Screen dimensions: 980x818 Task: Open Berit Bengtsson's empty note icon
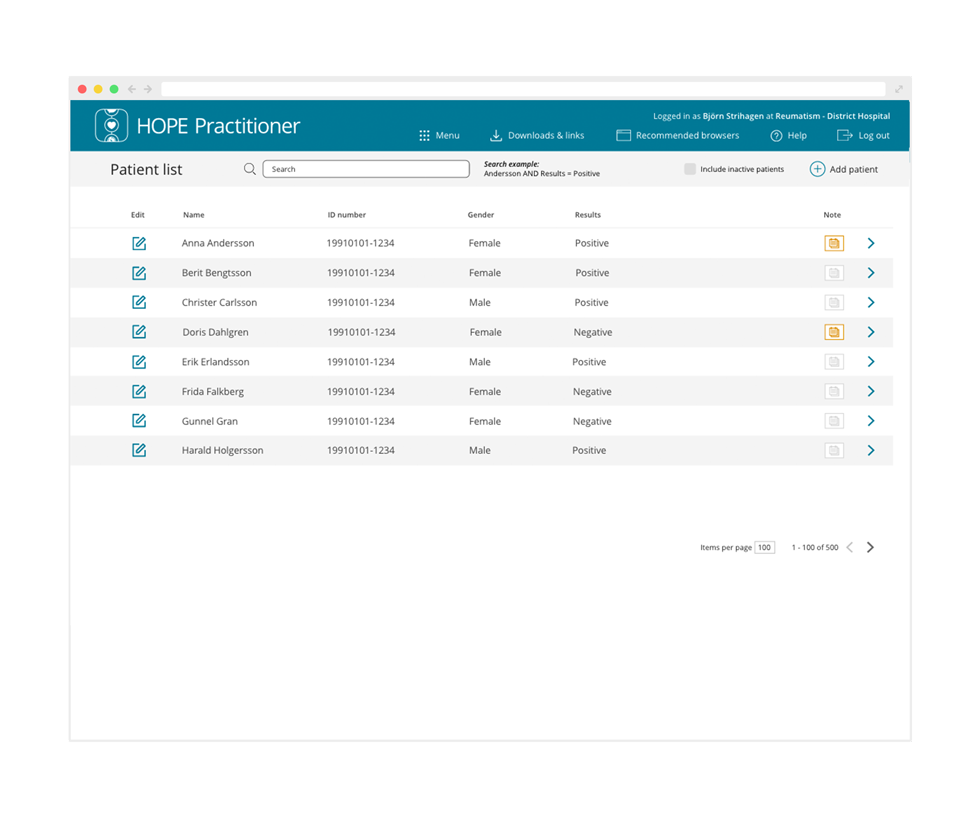pyautogui.click(x=834, y=273)
